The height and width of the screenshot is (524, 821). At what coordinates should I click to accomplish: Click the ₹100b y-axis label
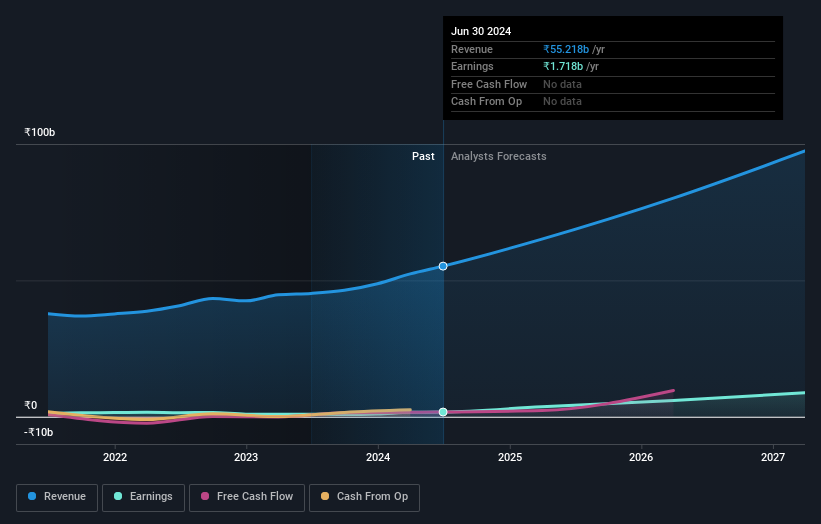pyautogui.click(x=39, y=132)
